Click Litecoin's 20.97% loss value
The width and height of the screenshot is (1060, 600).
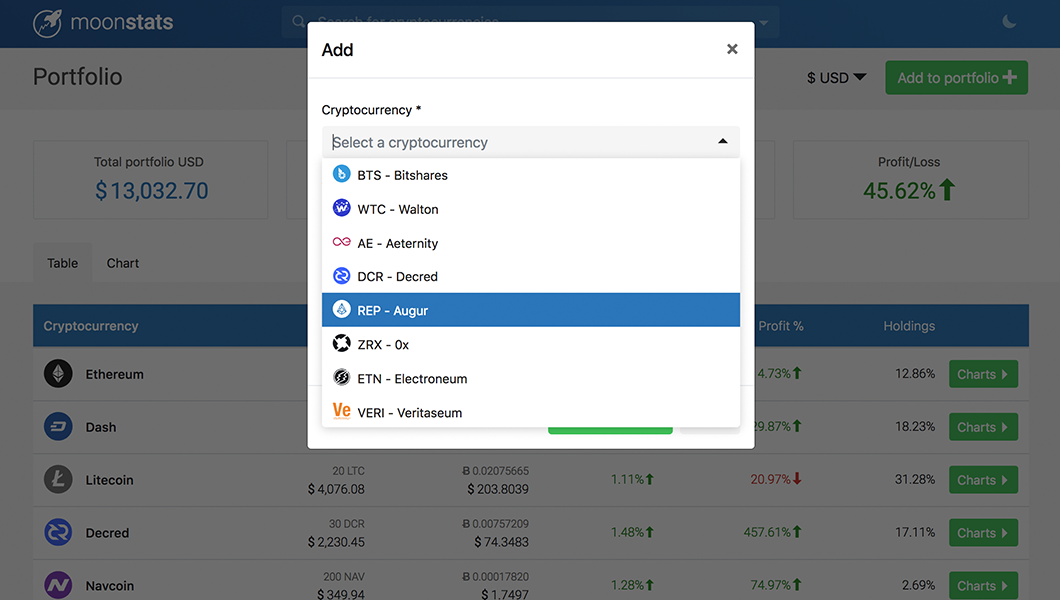click(775, 479)
